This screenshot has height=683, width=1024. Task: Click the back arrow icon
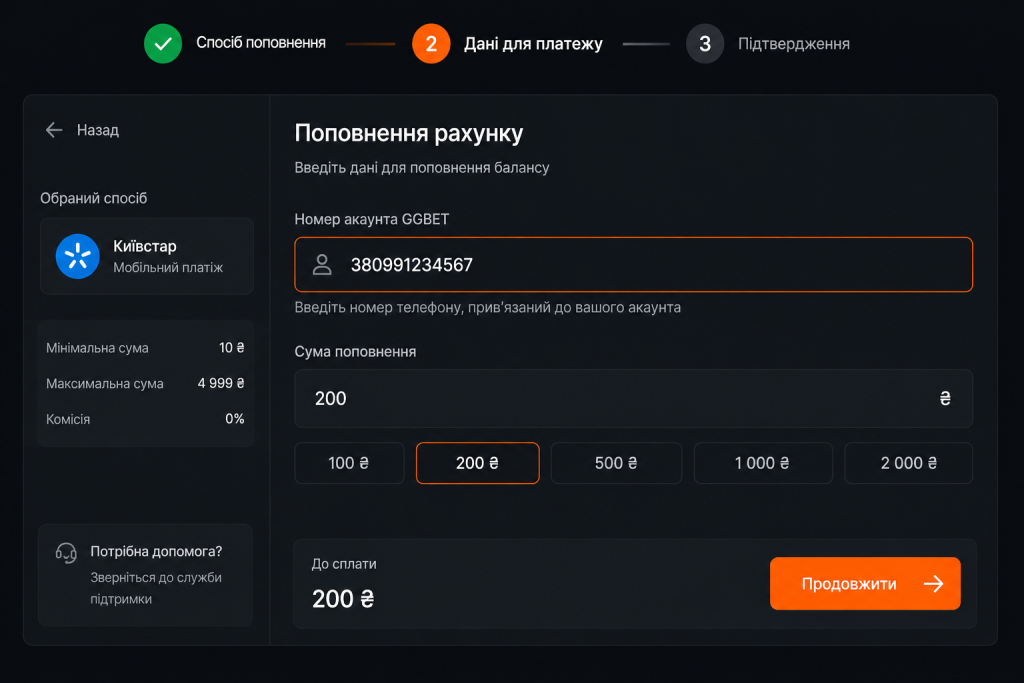54,130
